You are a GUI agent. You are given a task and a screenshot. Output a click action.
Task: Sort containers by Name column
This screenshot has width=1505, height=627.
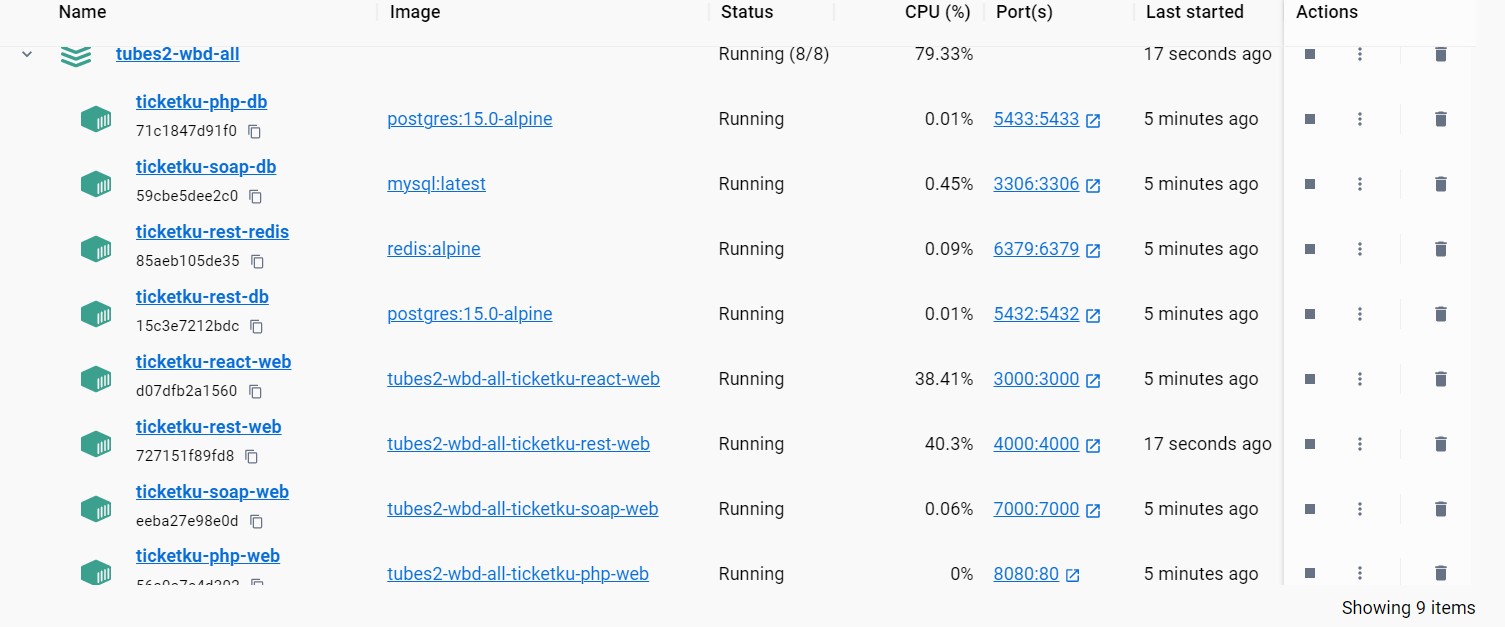82,12
